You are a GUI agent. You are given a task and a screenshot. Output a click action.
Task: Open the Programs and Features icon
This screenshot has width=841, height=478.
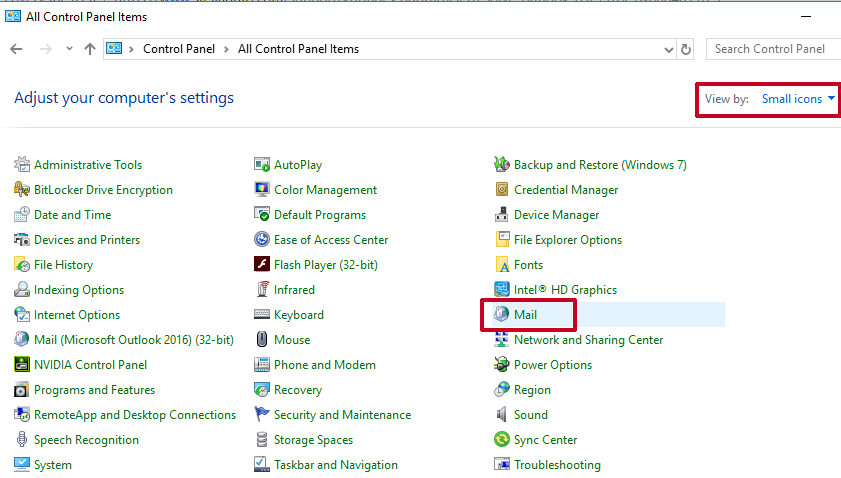(22, 389)
